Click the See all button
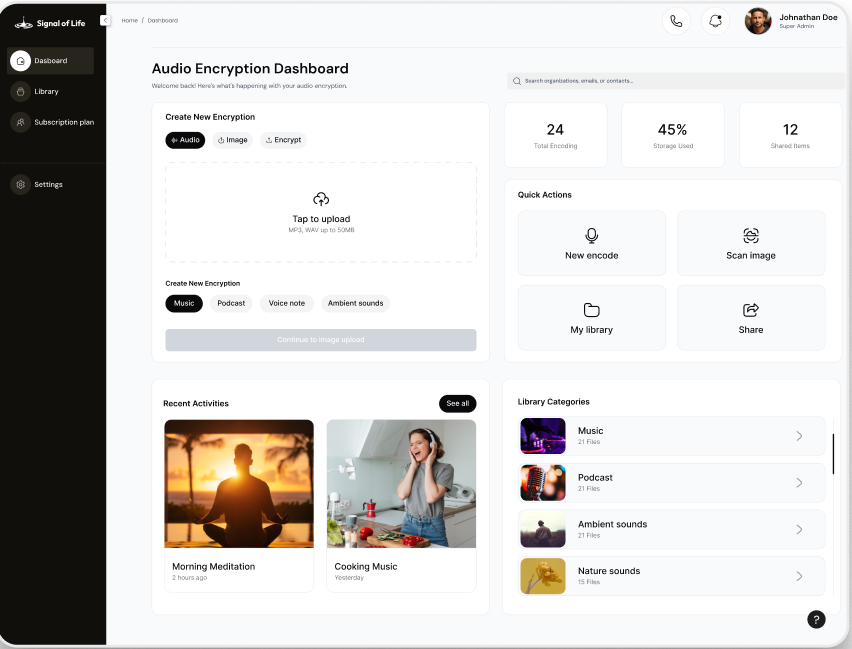 click(457, 403)
